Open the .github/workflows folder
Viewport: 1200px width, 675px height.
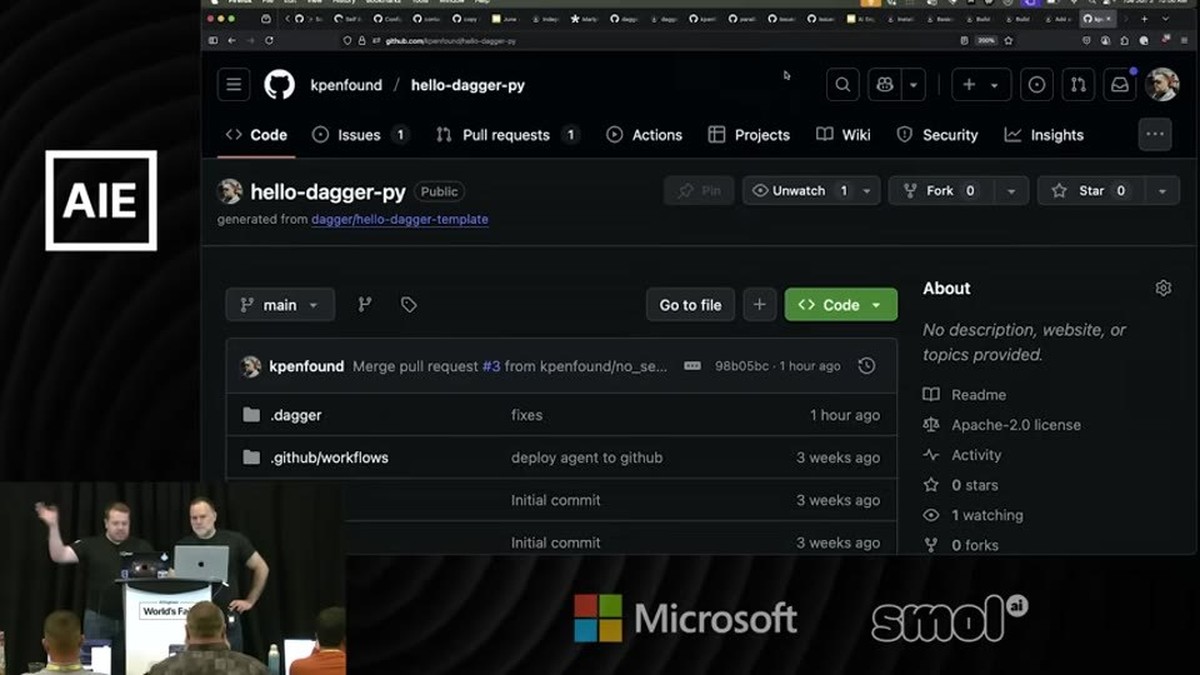click(329, 458)
